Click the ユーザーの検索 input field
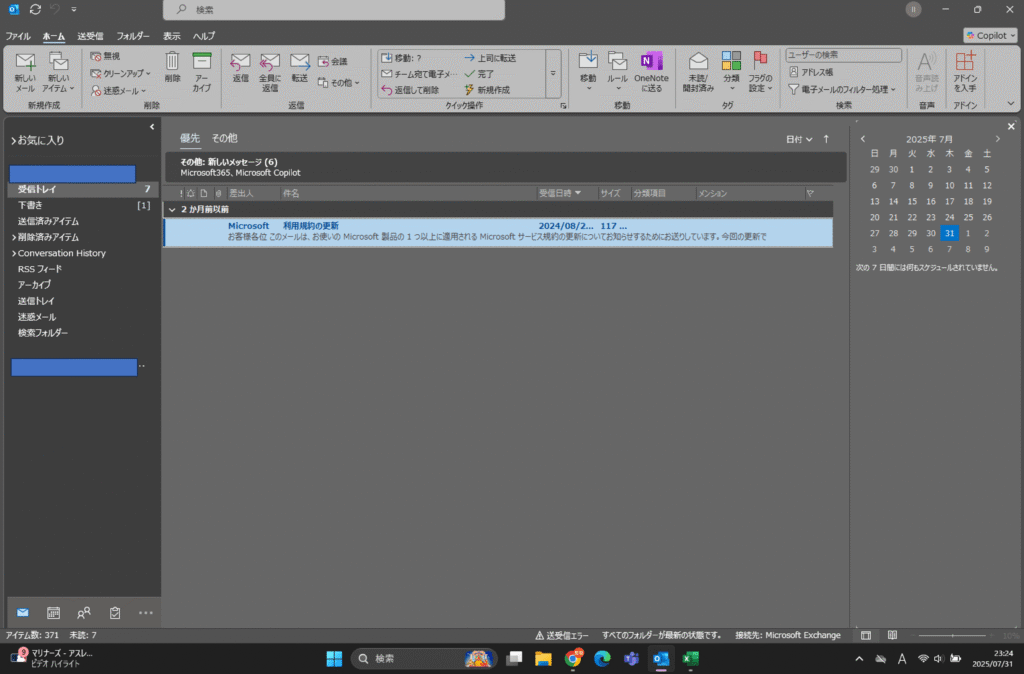This screenshot has width=1024, height=674. pos(843,56)
